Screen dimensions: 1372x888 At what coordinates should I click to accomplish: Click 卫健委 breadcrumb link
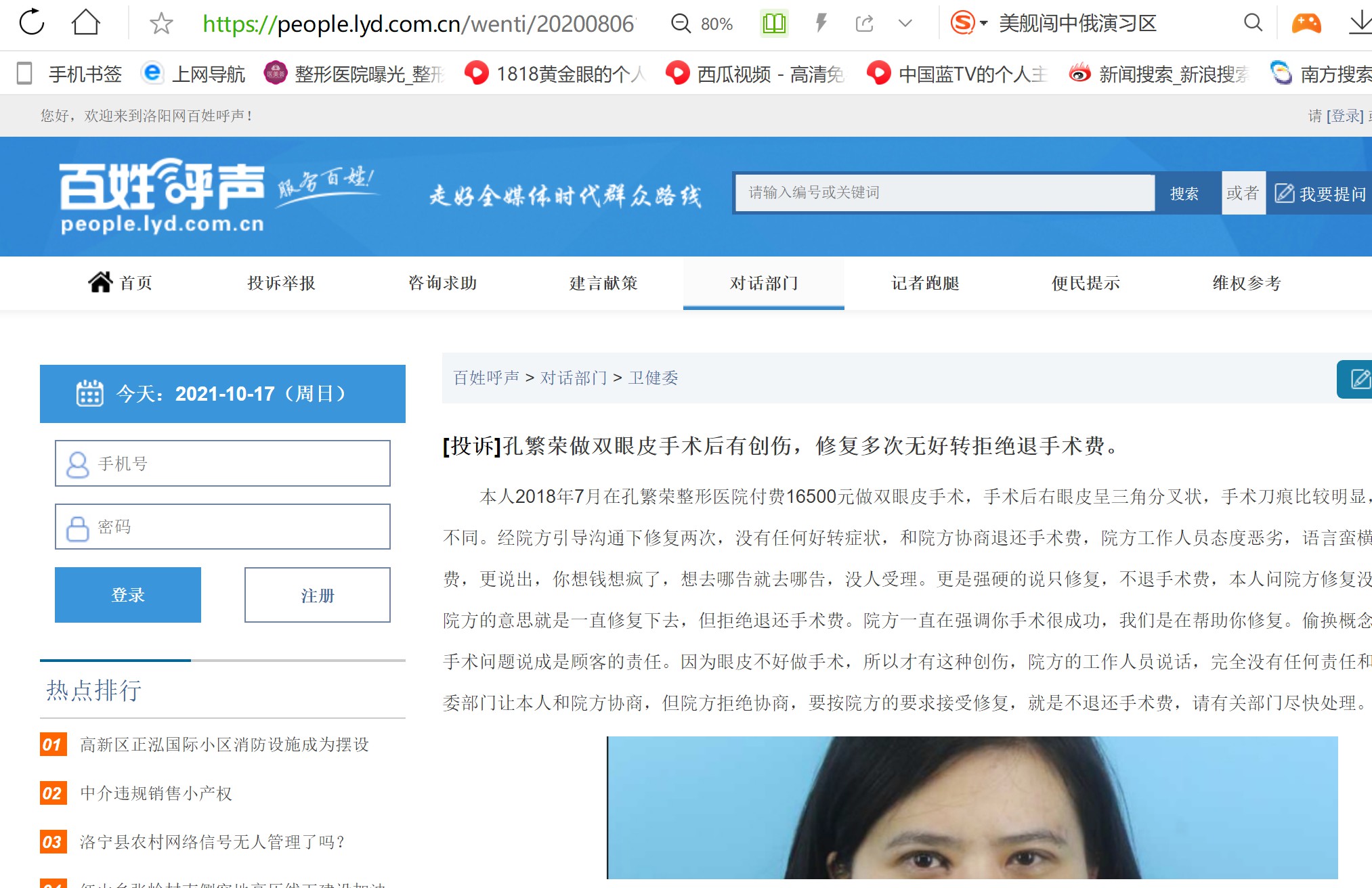coord(653,378)
